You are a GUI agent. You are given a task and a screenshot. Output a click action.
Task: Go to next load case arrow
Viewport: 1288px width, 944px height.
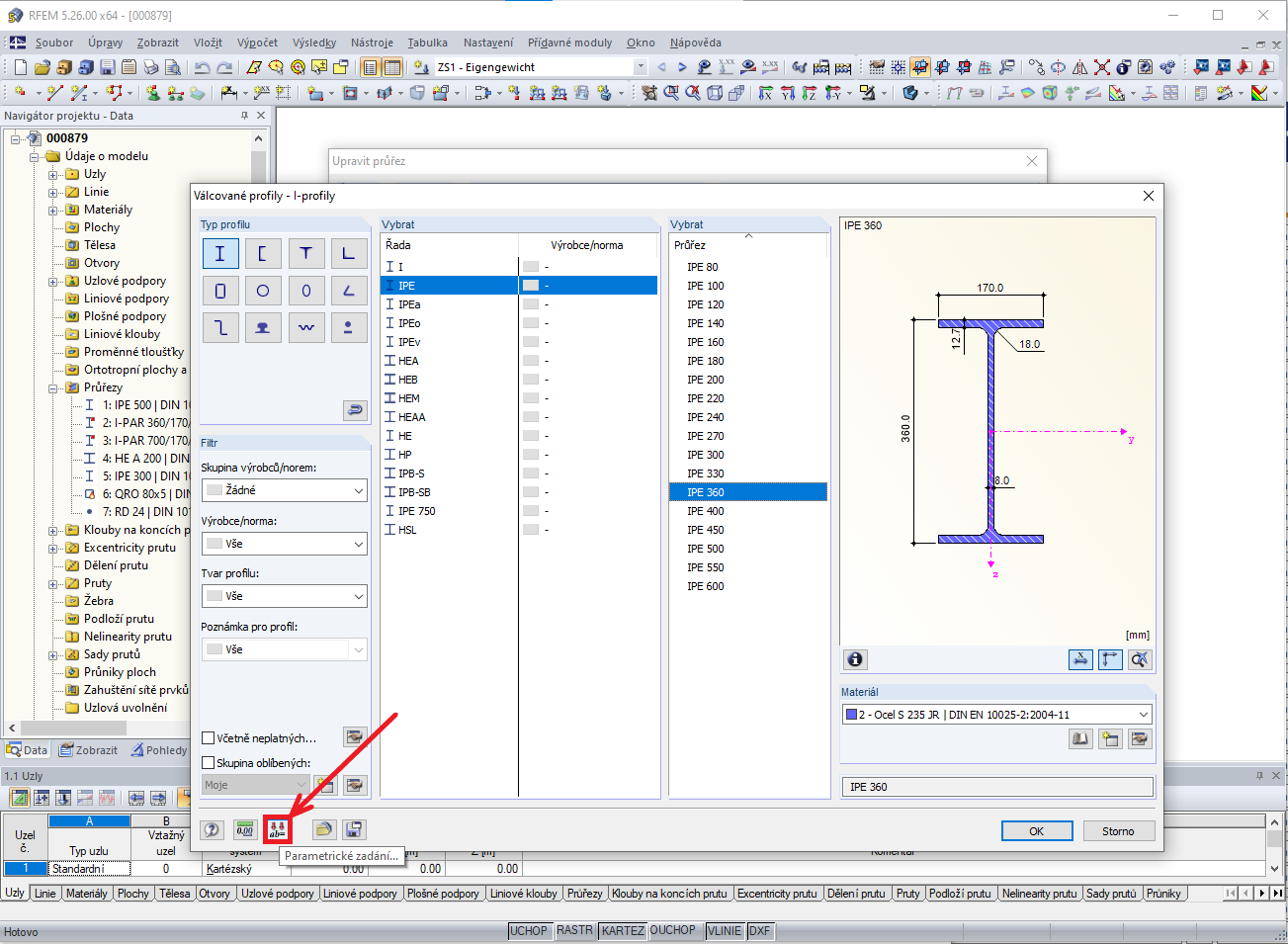pyautogui.click(x=682, y=67)
